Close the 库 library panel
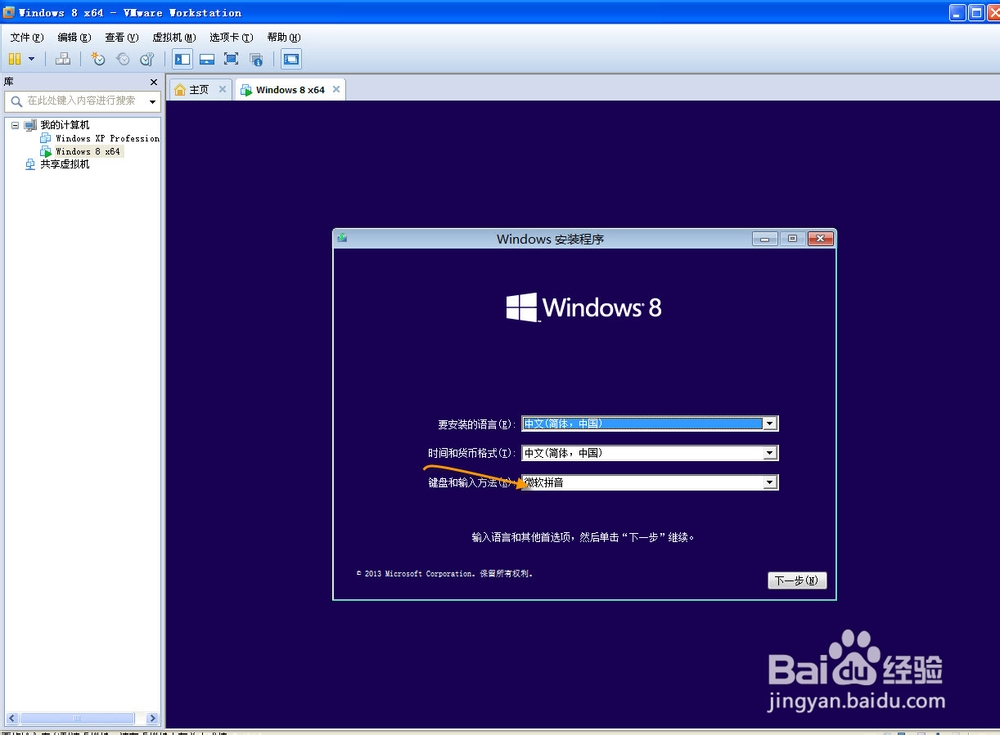This screenshot has width=1000, height=735. pos(153,82)
